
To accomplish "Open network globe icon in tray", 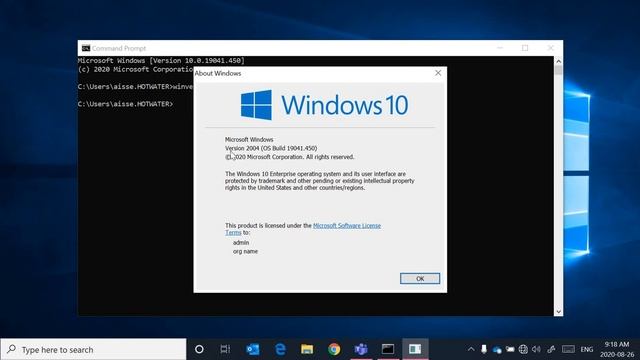I will (523, 349).
